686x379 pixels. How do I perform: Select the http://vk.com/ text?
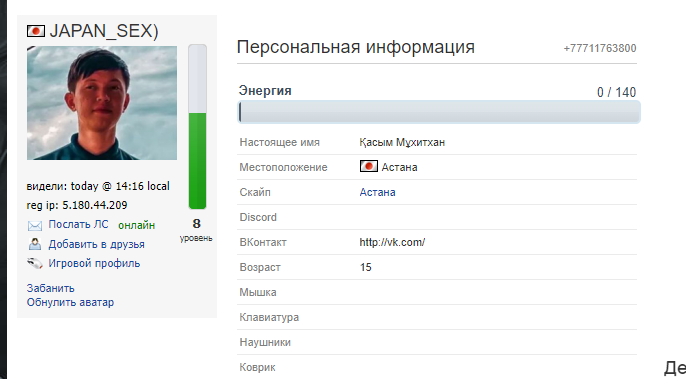392,242
